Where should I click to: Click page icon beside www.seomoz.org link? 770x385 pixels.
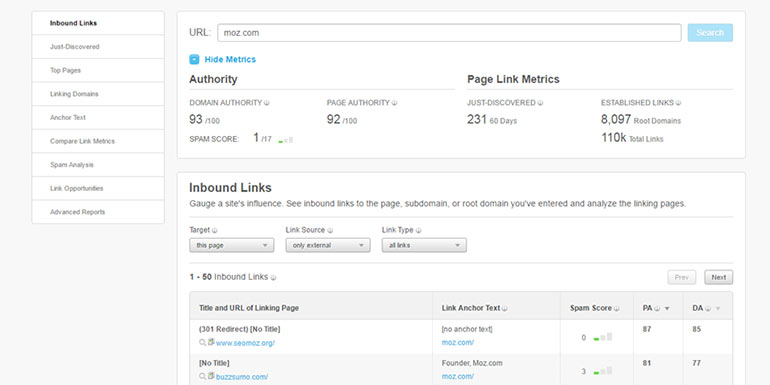211,342
